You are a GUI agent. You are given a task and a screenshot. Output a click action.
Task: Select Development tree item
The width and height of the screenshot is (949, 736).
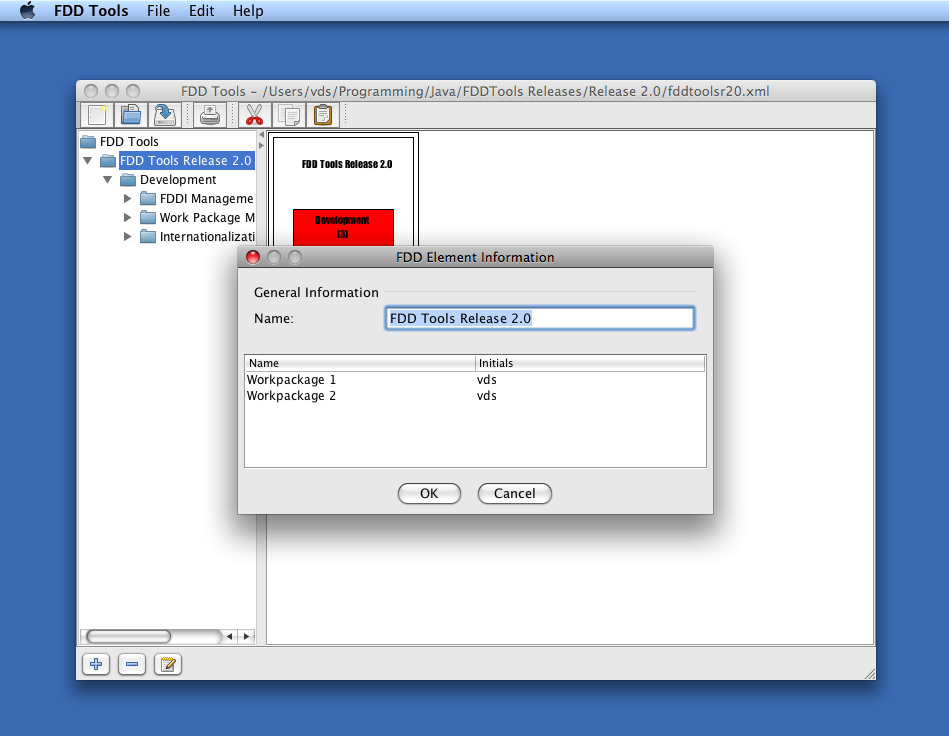point(178,180)
